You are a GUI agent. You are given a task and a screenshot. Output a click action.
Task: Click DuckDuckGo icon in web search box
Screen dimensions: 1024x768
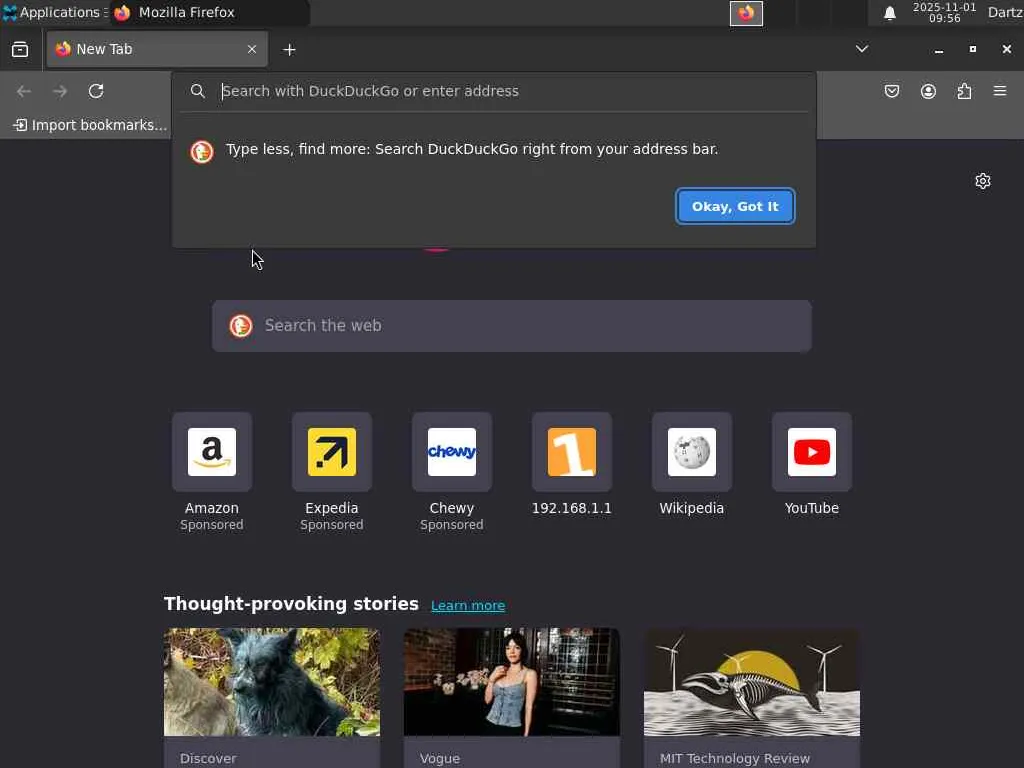241,326
